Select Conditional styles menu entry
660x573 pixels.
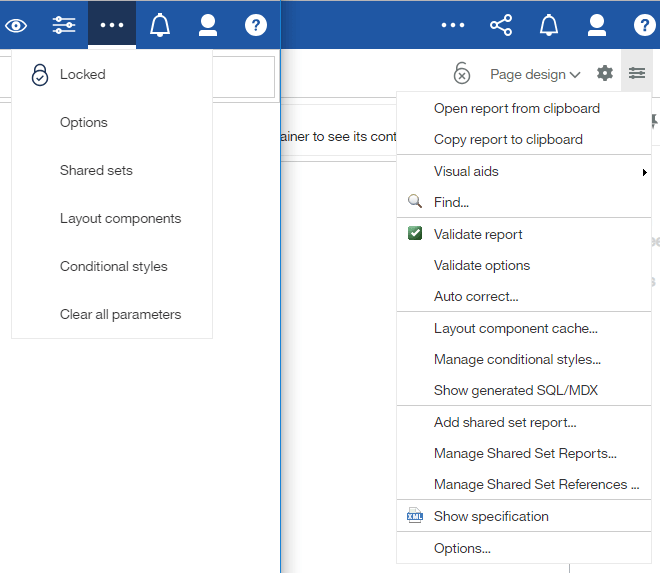point(112,267)
